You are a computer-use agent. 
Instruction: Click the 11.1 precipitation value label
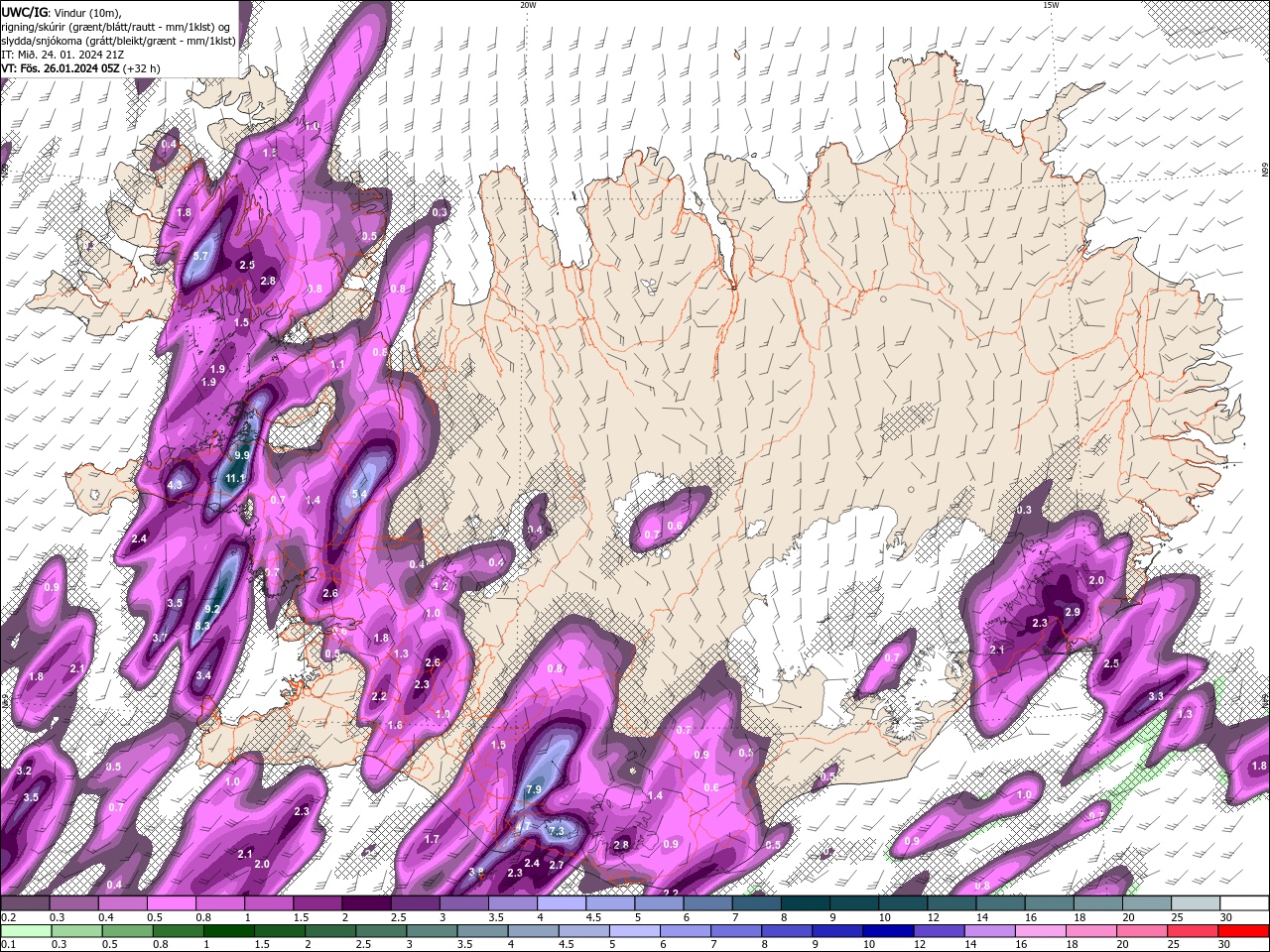pyautogui.click(x=235, y=479)
